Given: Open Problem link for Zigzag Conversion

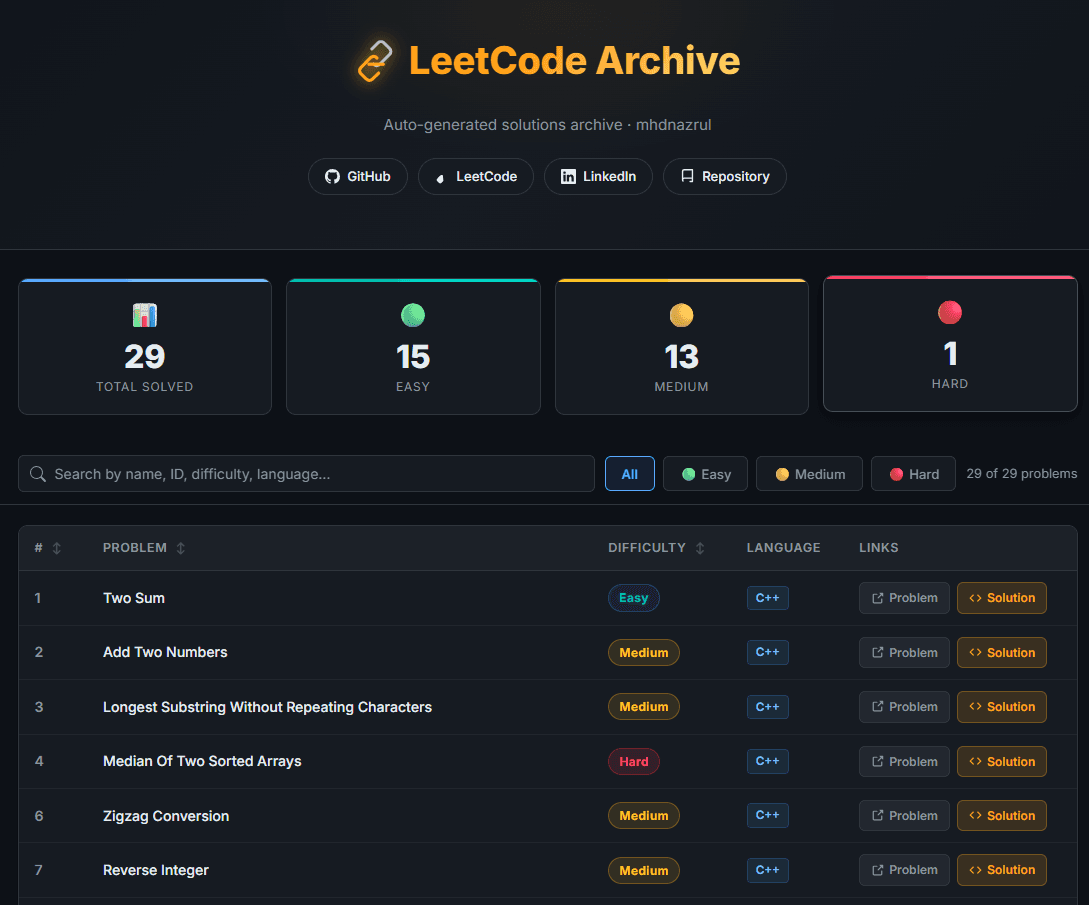Looking at the screenshot, I should pos(904,815).
